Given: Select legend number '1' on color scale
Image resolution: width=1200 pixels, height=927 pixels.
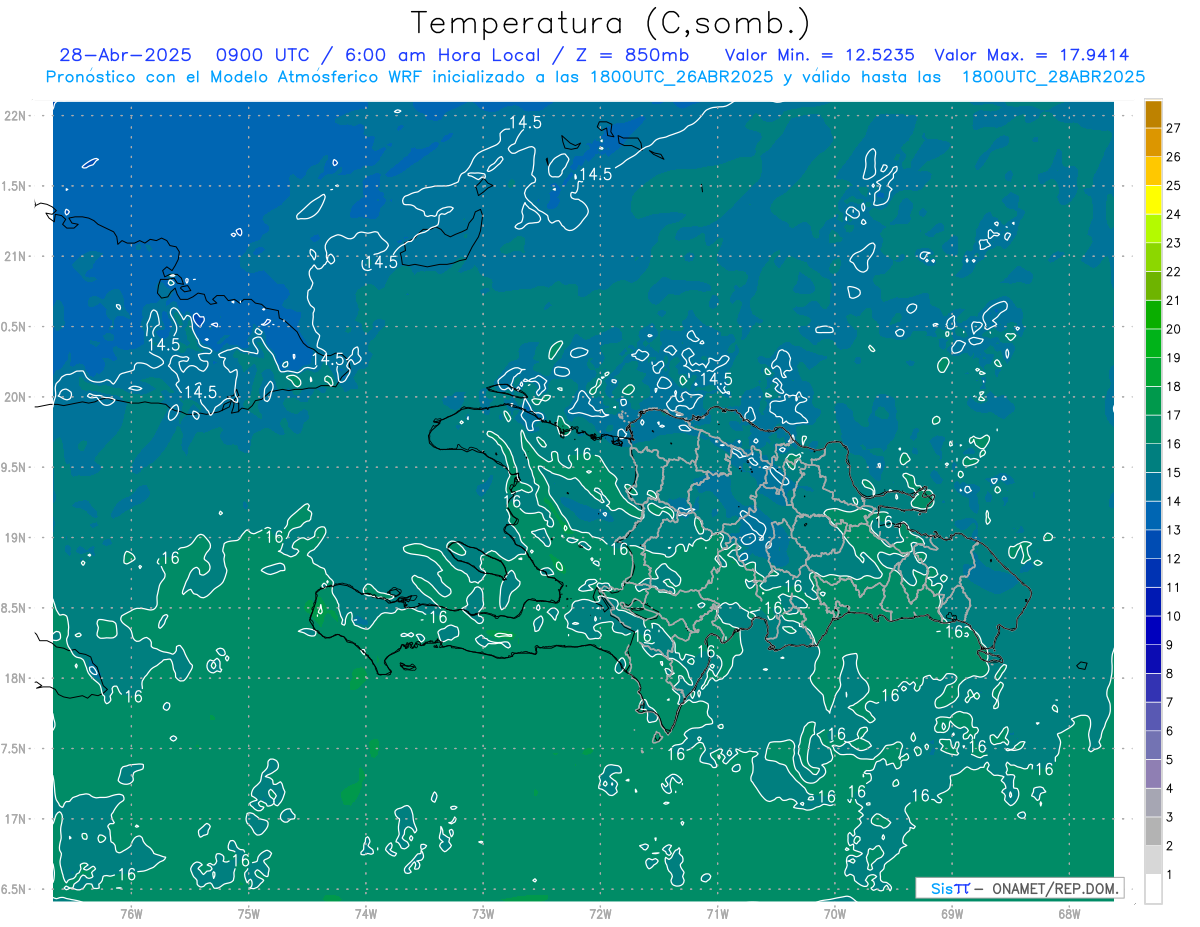Looking at the screenshot, I should [1170, 875].
